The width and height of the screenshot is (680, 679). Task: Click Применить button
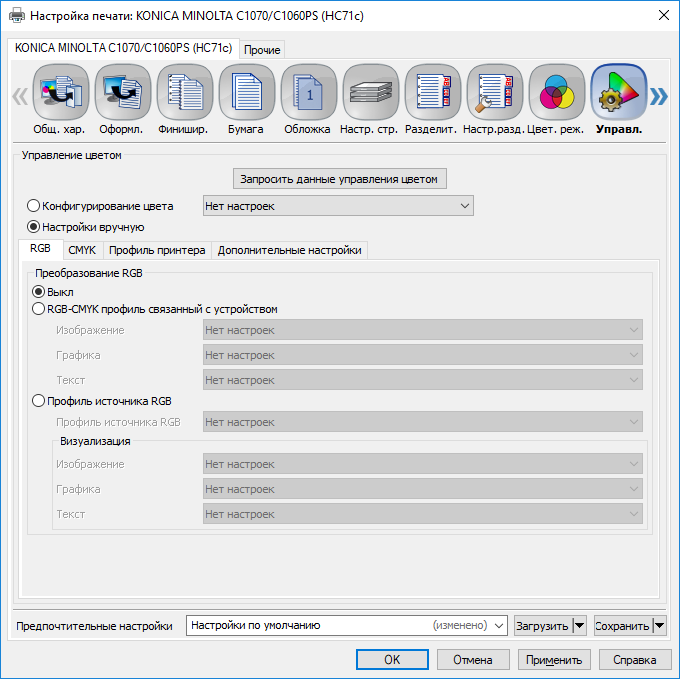point(554,659)
